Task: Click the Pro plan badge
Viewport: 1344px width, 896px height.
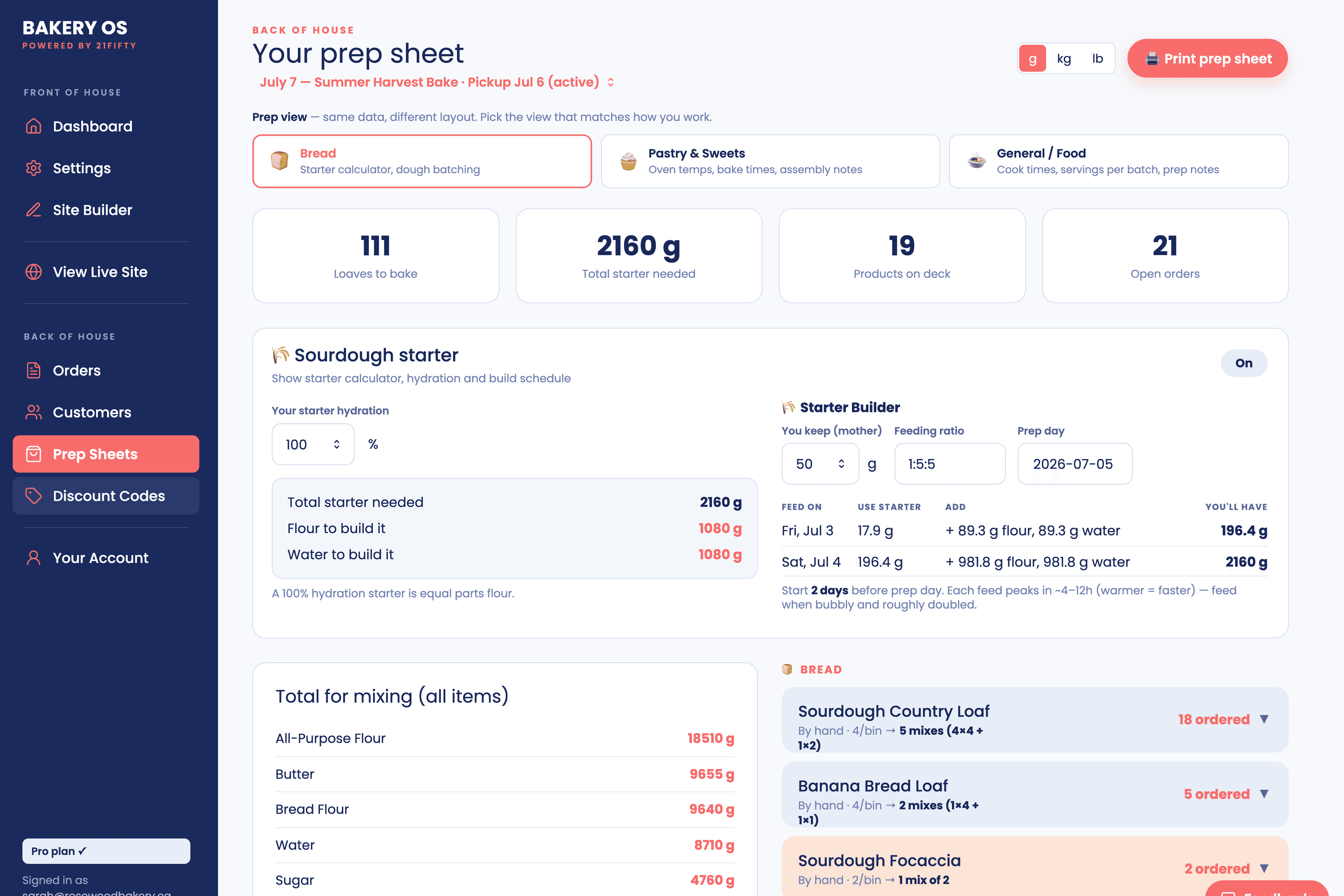Action: [106, 852]
